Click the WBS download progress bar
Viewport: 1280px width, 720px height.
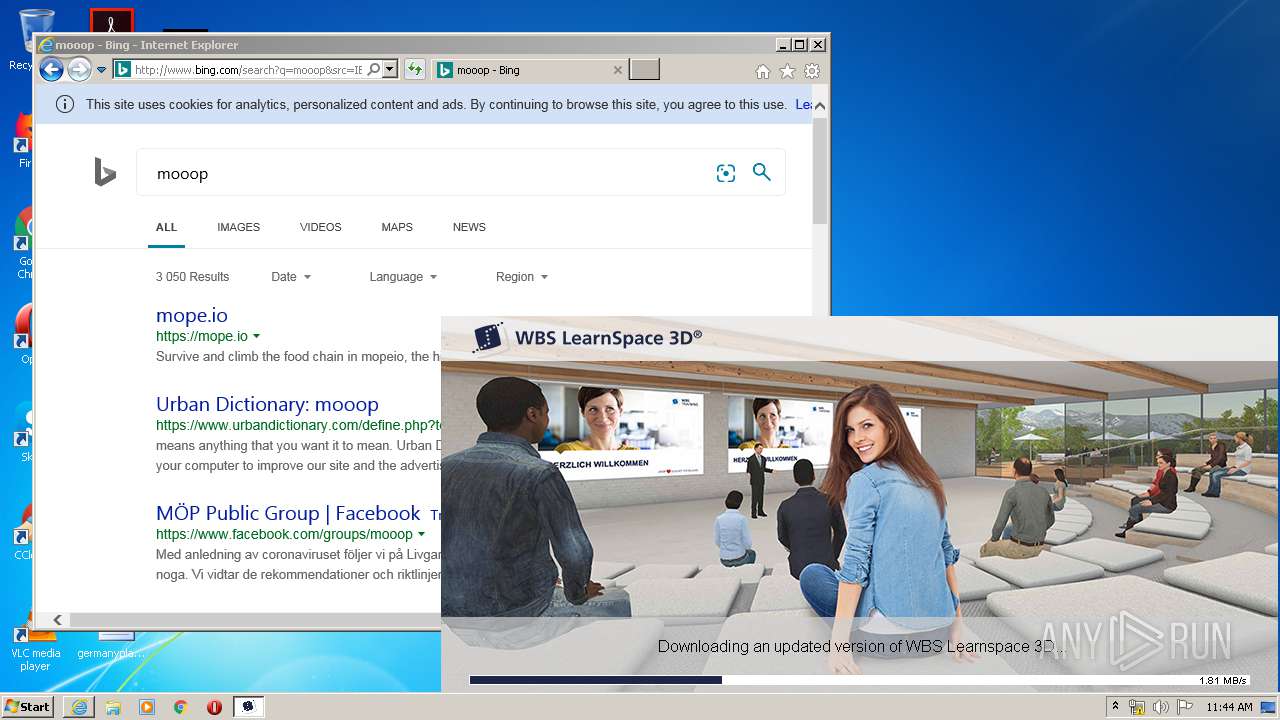coord(859,680)
